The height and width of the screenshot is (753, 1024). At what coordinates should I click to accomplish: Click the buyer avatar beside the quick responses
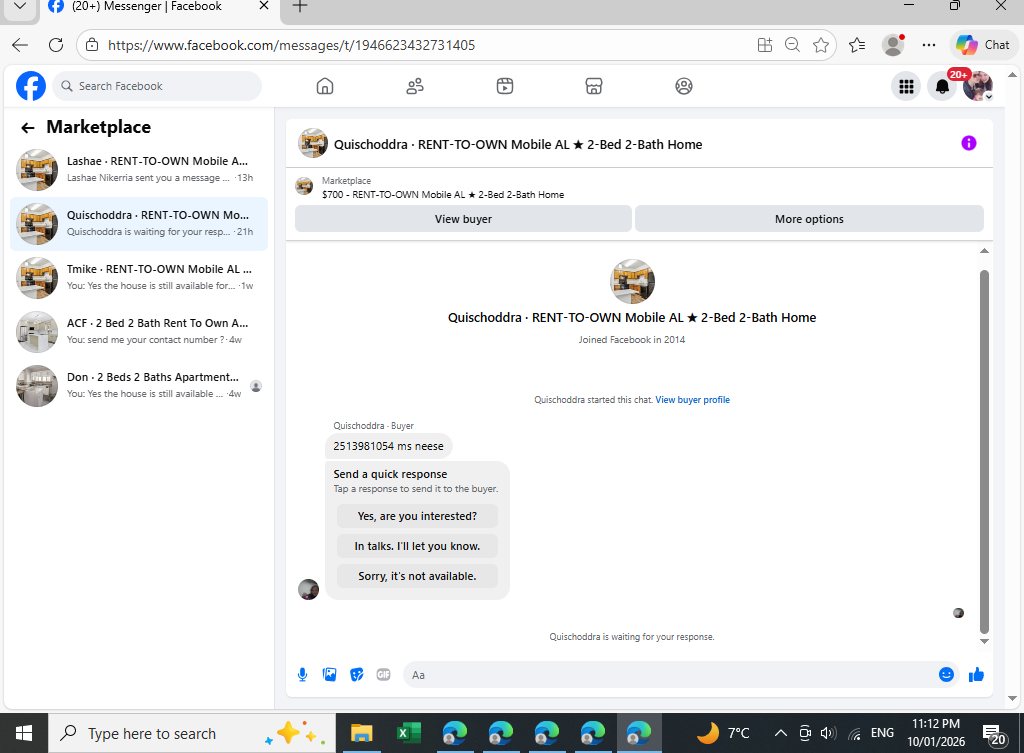308,589
